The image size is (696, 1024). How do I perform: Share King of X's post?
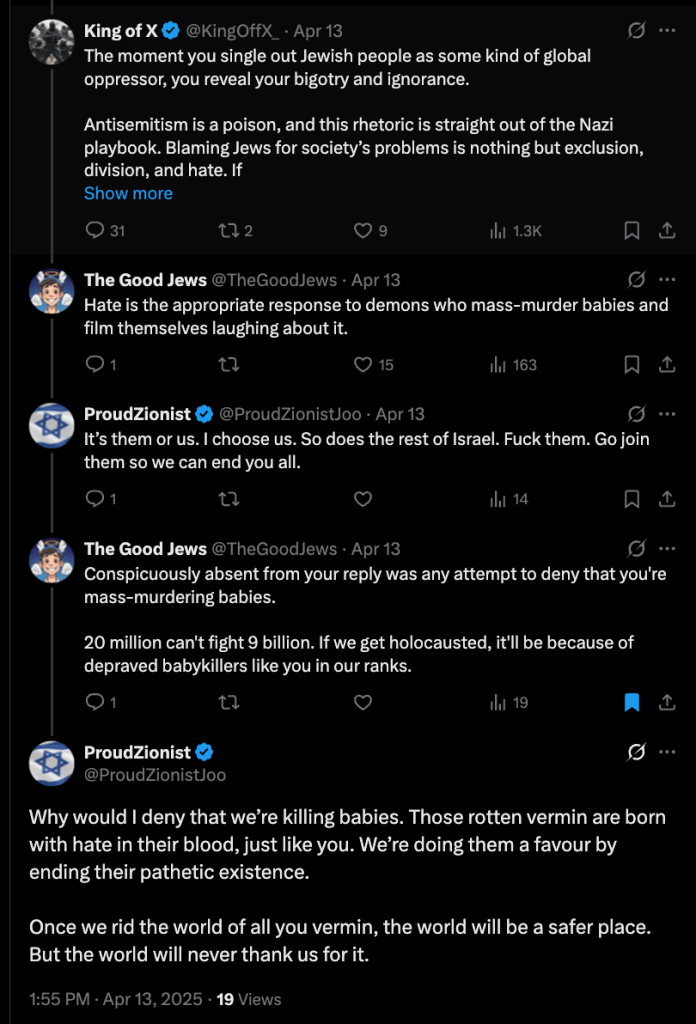coord(666,231)
